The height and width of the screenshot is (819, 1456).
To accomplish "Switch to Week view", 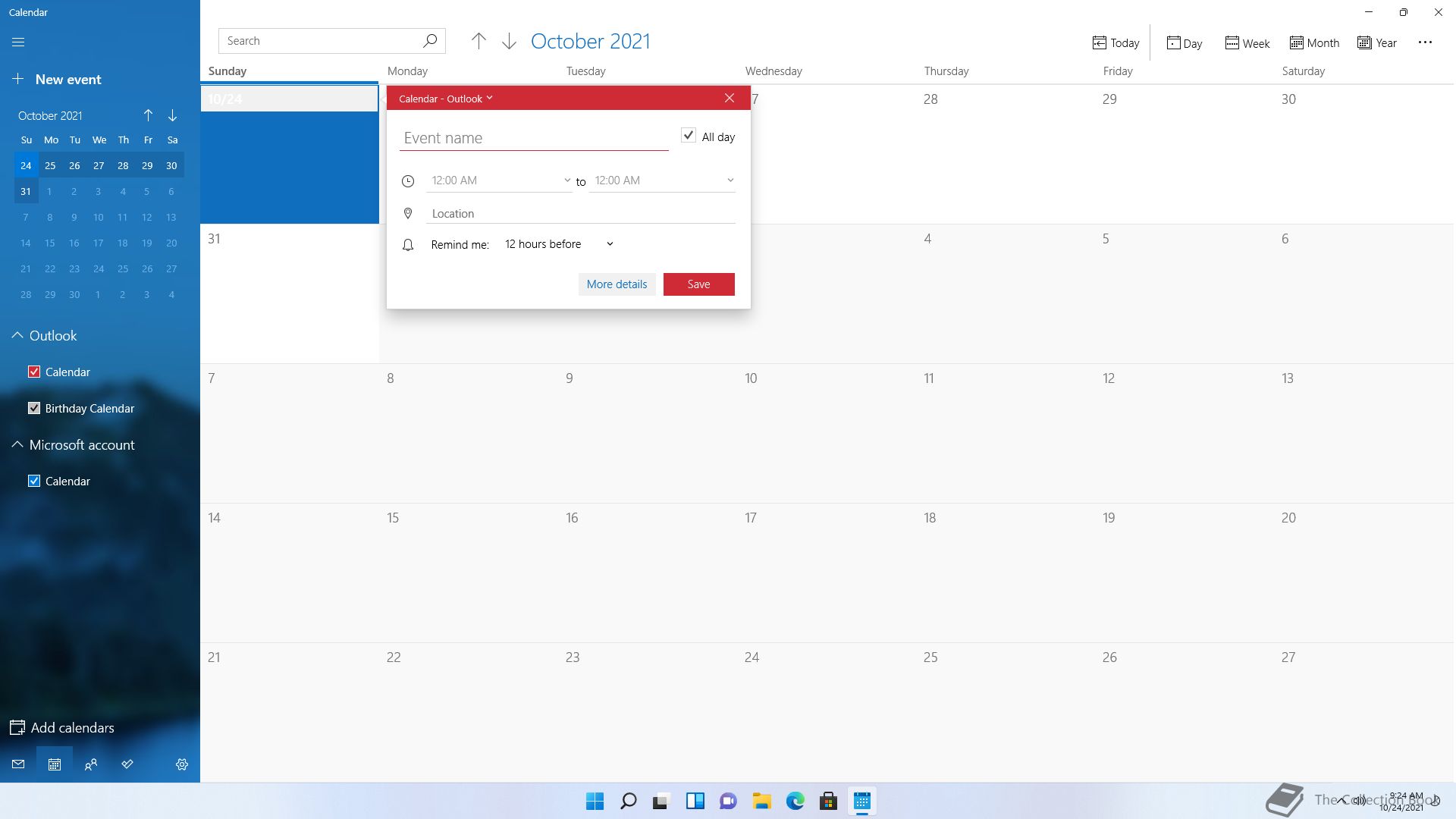I will (x=1247, y=42).
